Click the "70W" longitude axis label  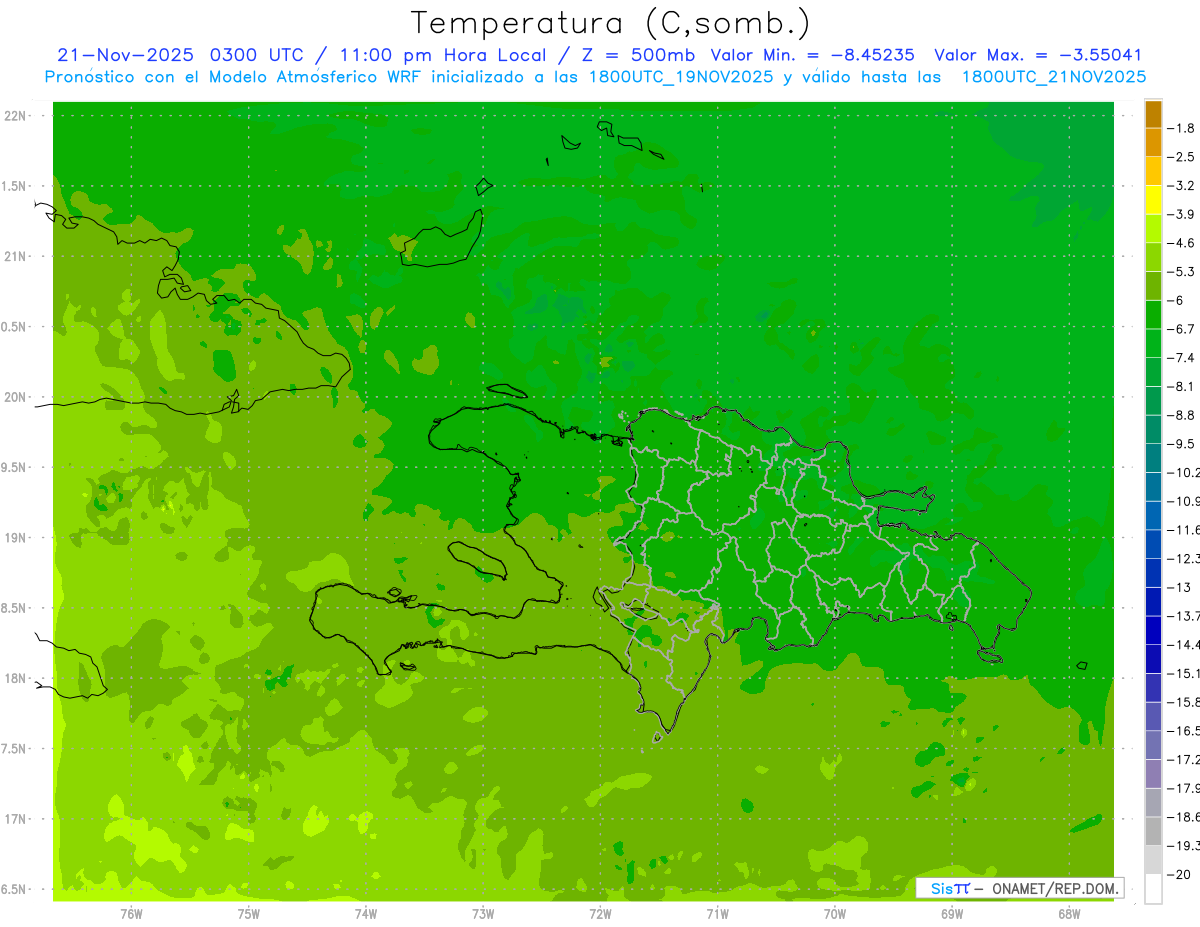pyautogui.click(x=835, y=913)
